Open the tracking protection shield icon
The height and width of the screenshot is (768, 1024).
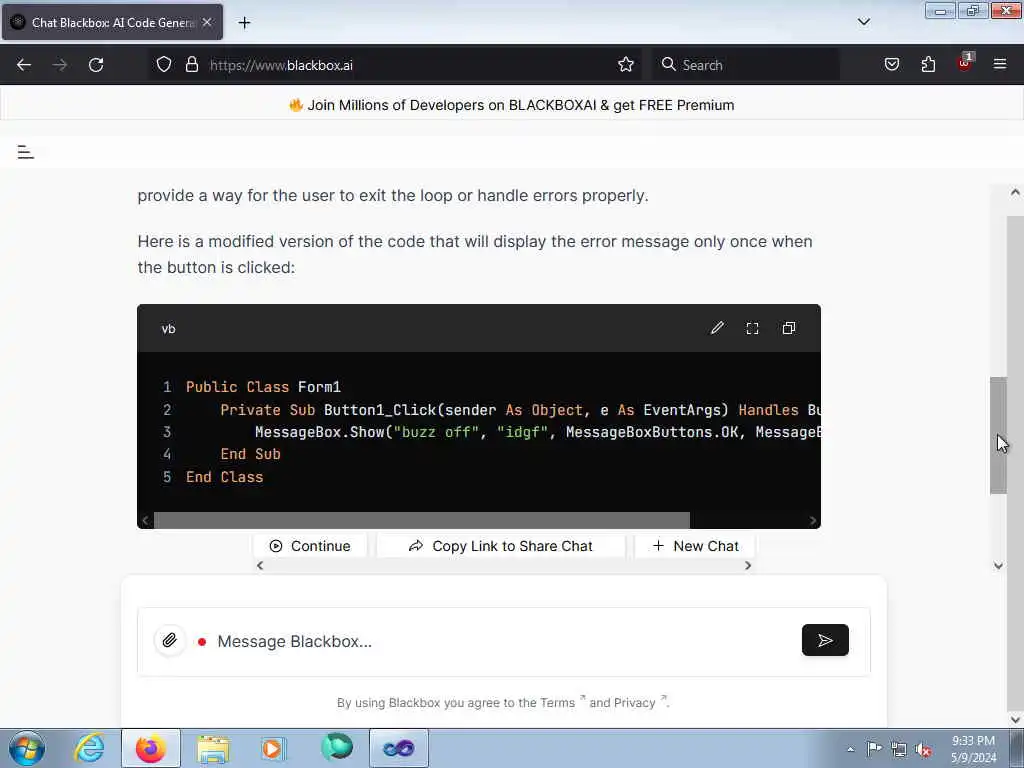(x=164, y=65)
